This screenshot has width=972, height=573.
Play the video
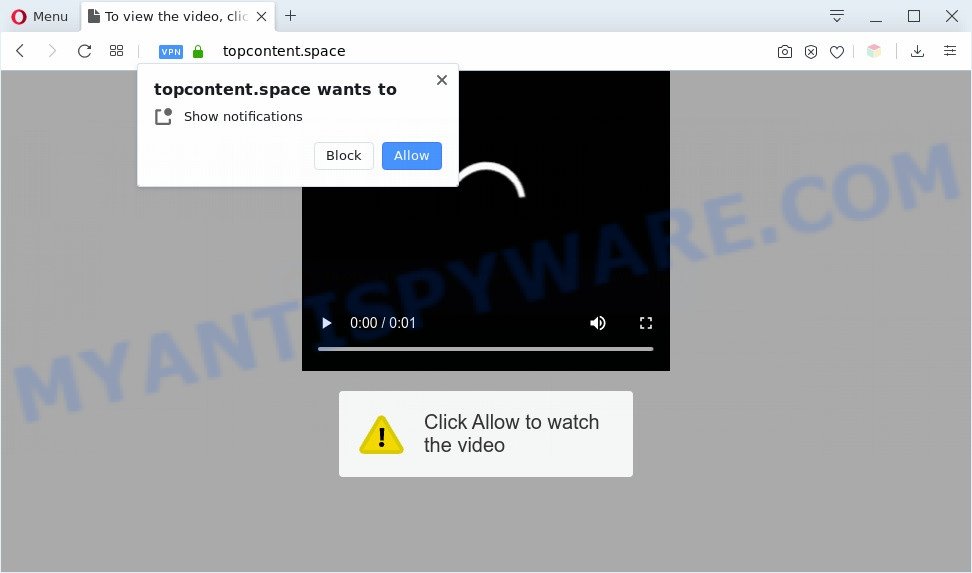pyautogui.click(x=327, y=323)
